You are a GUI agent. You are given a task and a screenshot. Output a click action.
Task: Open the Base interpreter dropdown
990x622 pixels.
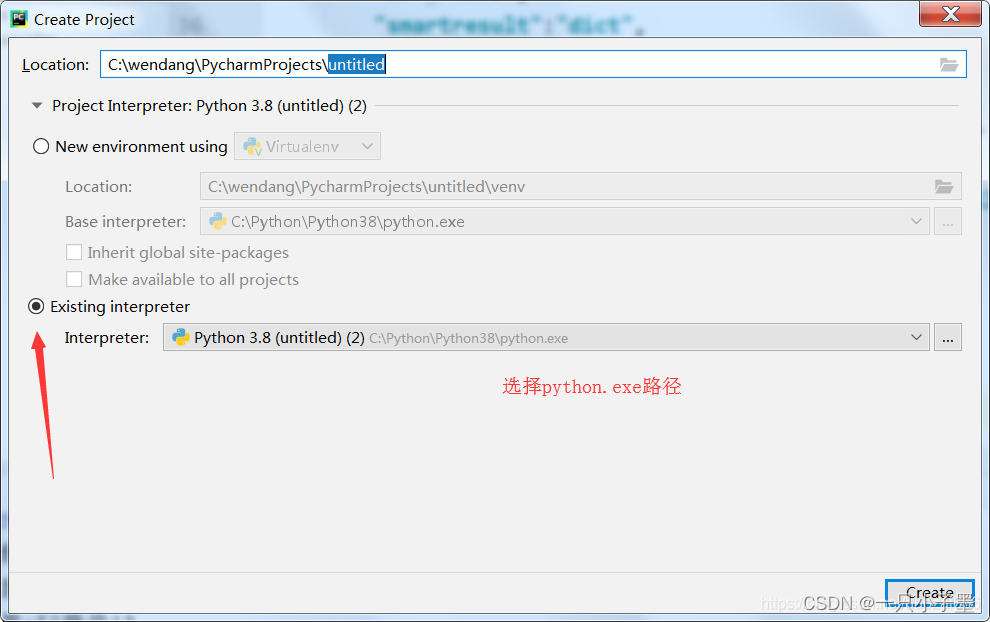pyautogui.click(x=564, y=222)
